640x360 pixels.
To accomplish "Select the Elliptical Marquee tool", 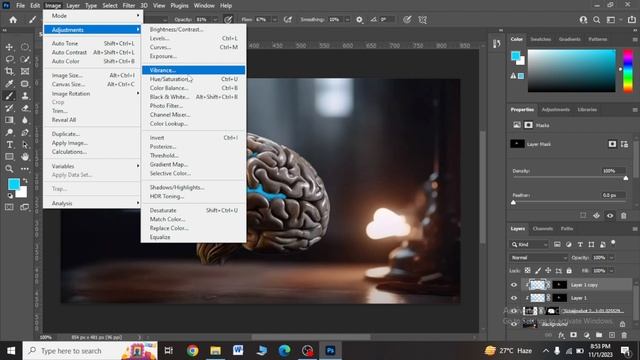I will pos(25,47).
